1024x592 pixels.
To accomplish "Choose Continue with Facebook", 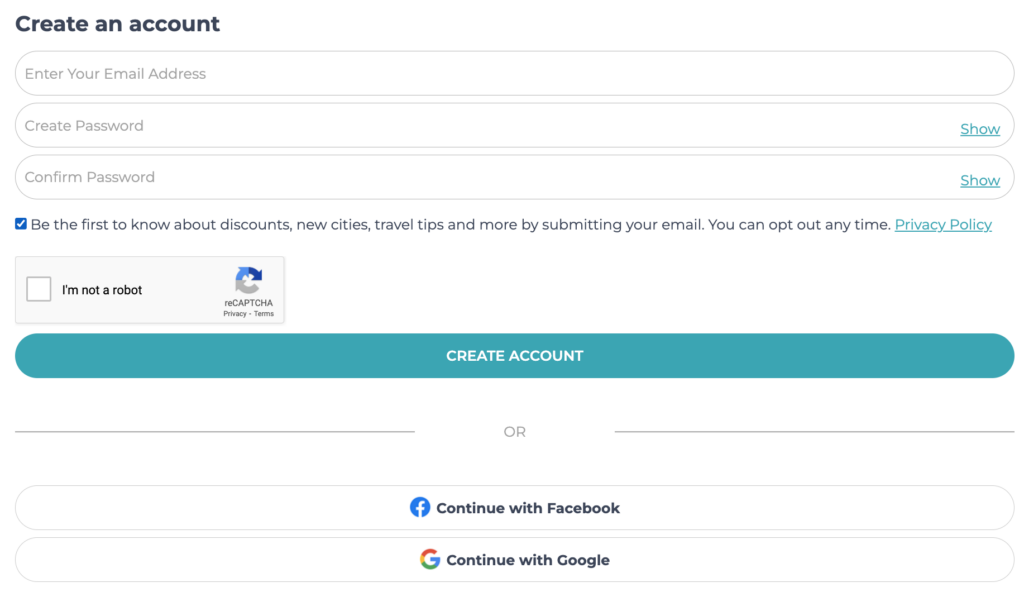I will click(527, 508).
